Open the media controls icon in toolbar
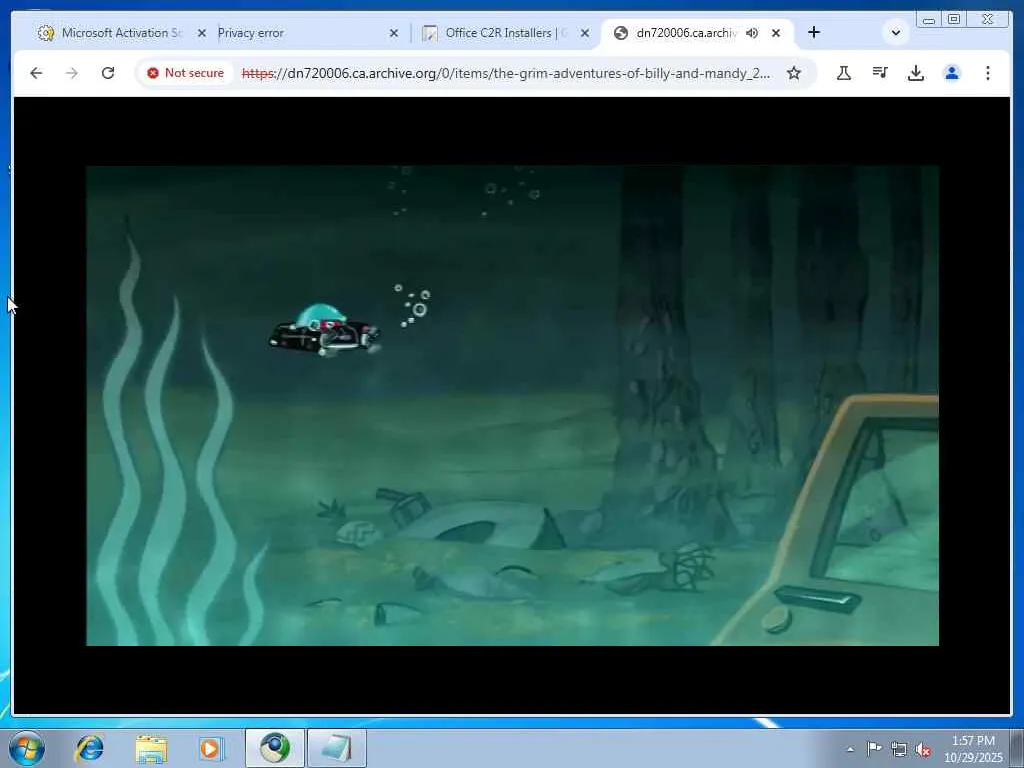 pos(880,73)
